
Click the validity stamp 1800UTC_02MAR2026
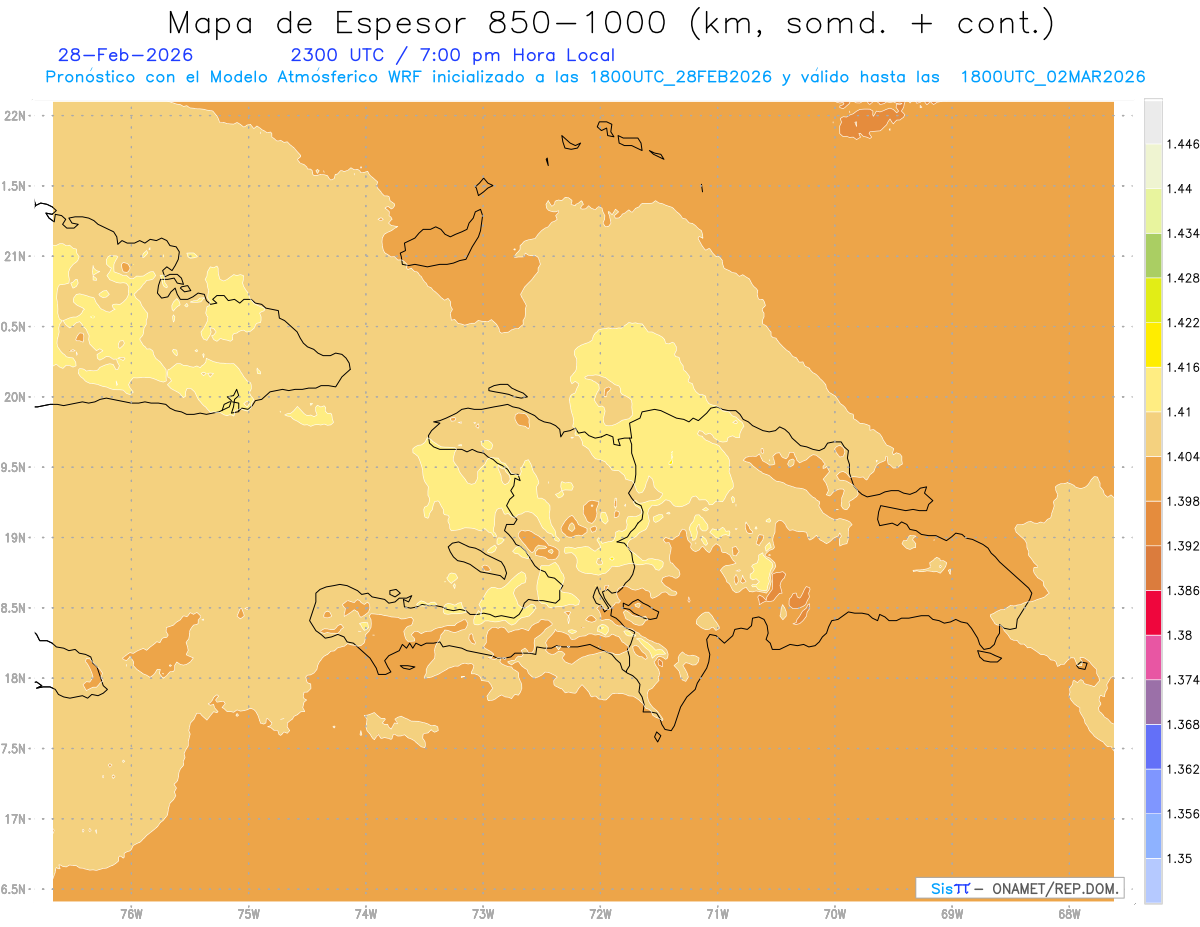[x=1053, y=77]
